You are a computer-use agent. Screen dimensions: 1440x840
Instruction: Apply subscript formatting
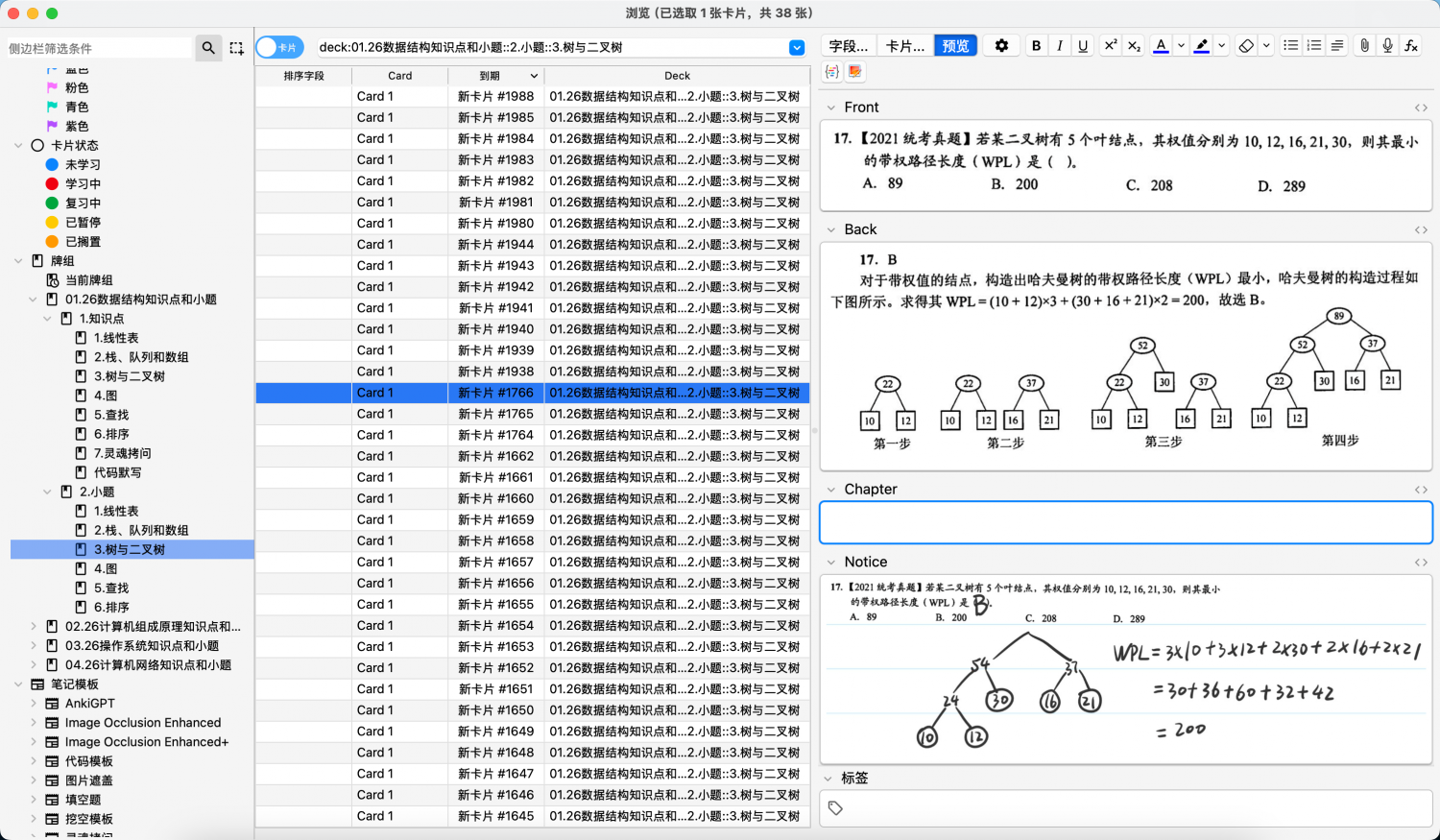pos(1134,45)
